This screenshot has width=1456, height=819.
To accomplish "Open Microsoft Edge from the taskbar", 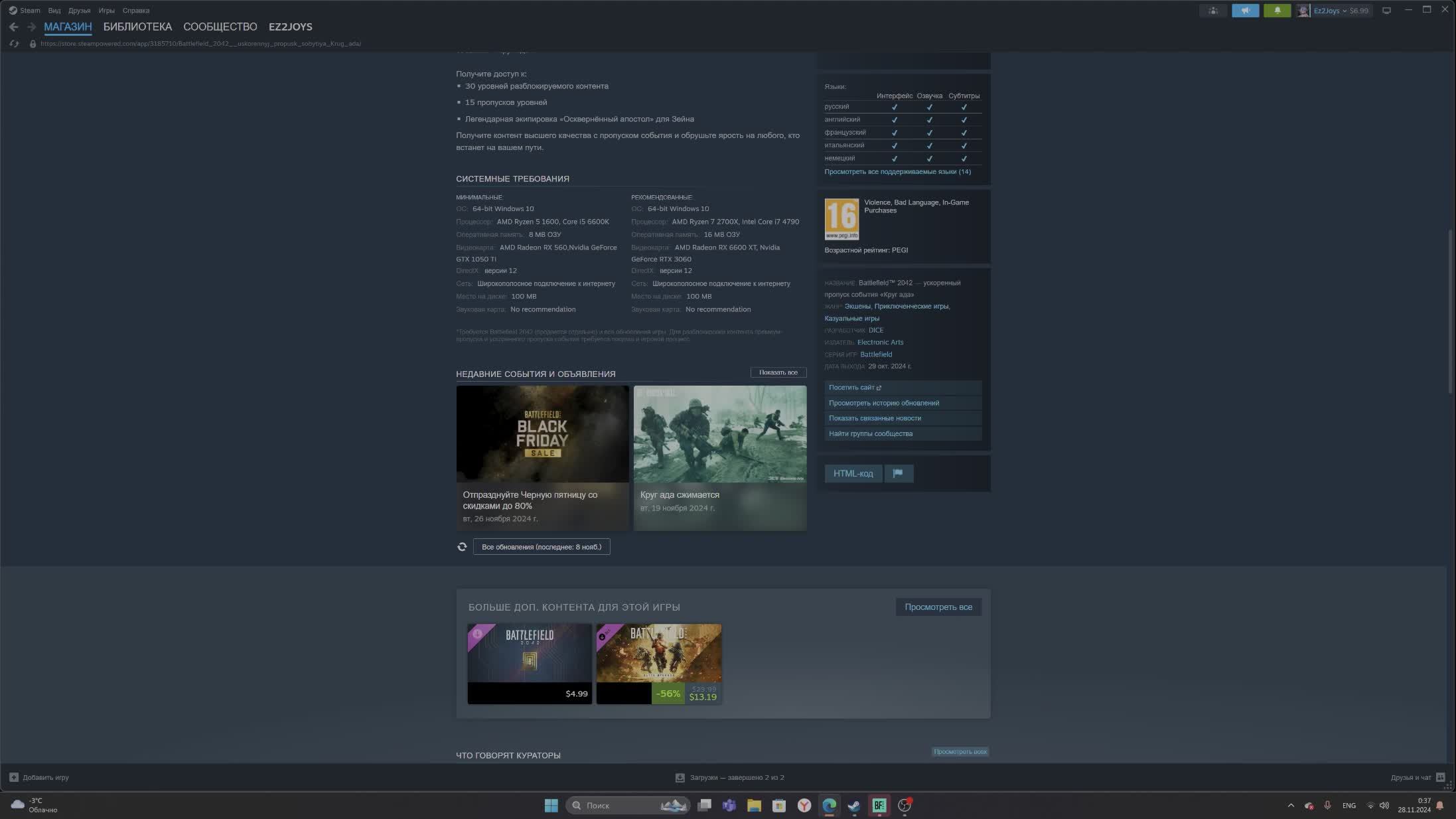I will pyautogui.click(x=829, y=805).
